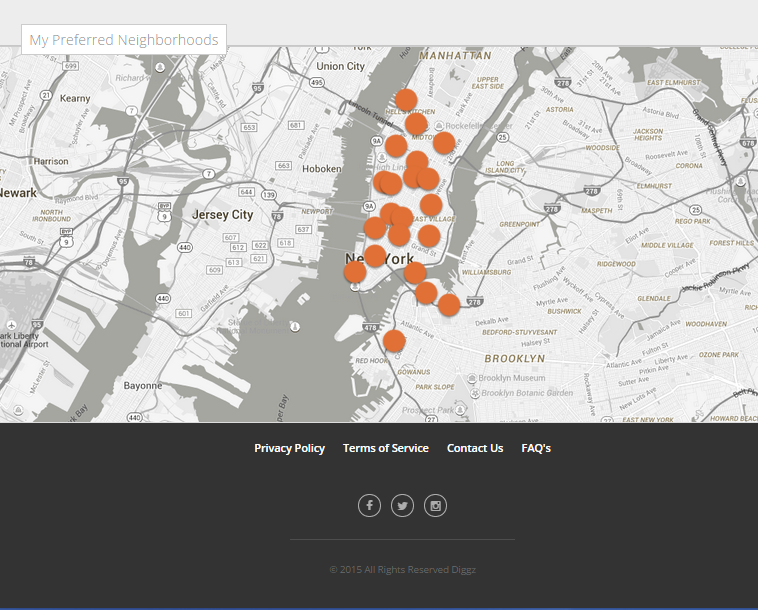Click the marker just left of 'New York' label
The width and height of the screenshot is (758, 610).
tap(355, 272)
